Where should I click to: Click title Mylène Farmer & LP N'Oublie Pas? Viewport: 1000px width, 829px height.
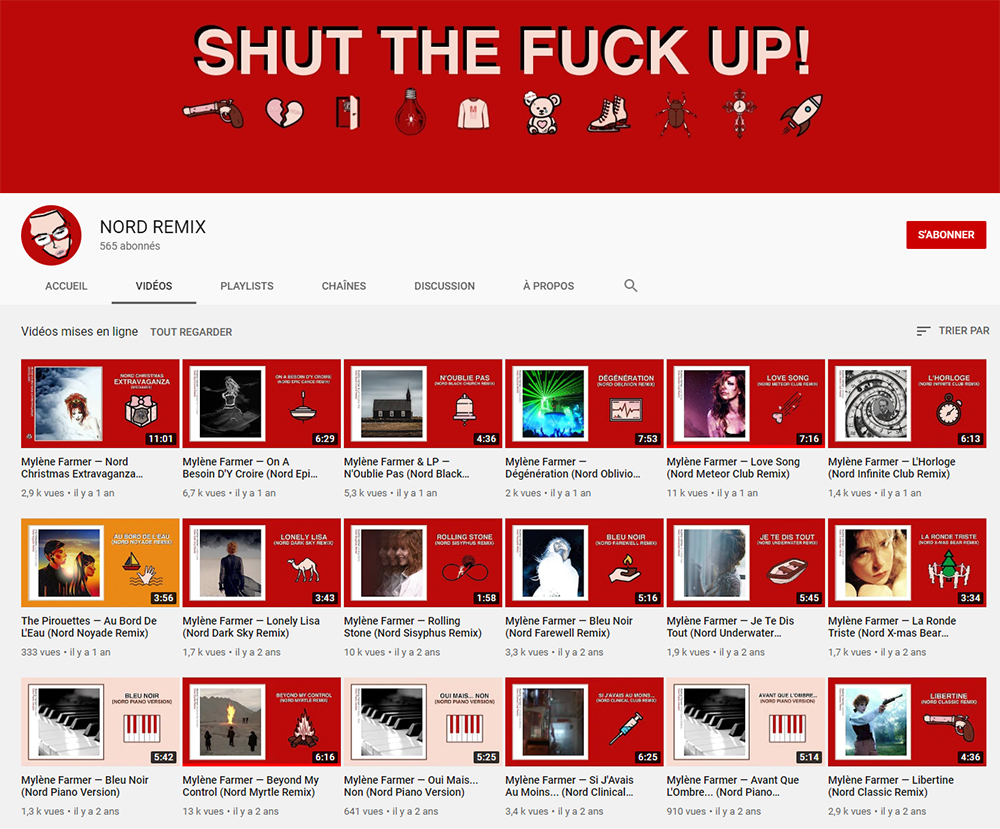(407, 467)
